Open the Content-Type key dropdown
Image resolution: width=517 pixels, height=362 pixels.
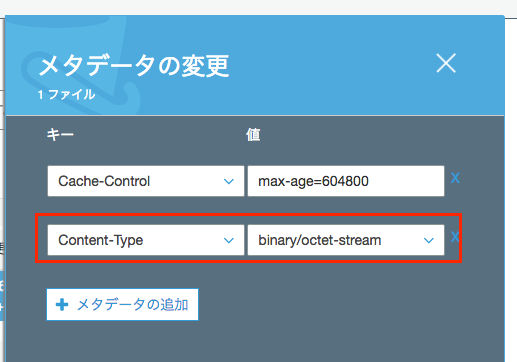click(146, 240)
